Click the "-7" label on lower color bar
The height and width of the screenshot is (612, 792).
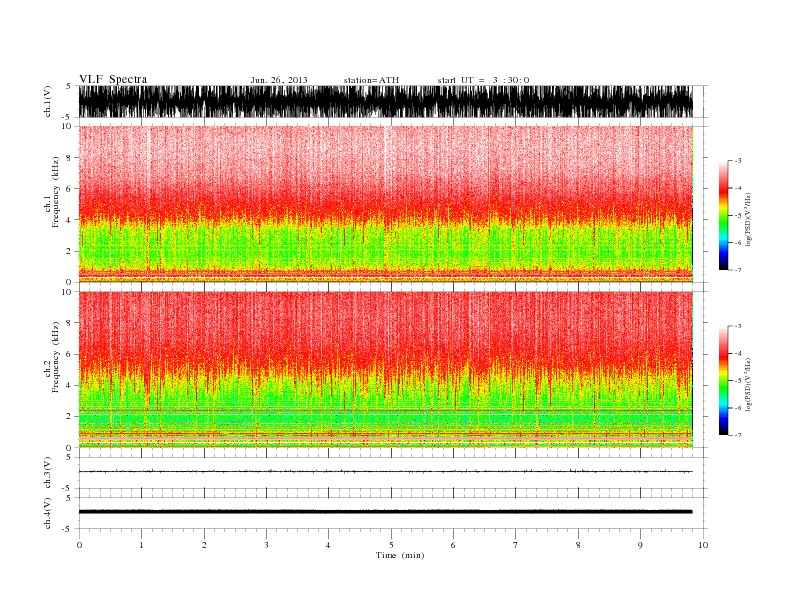tap(738, 435)
